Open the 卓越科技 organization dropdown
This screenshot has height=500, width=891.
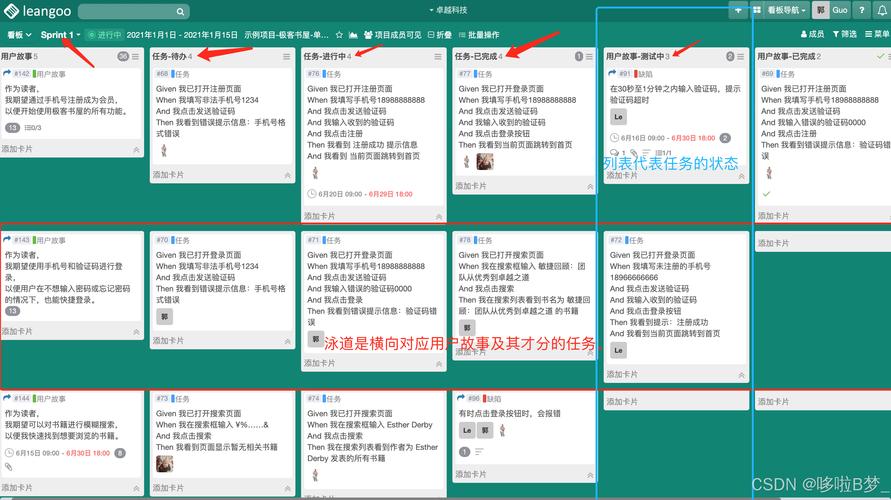pos(448,10)
